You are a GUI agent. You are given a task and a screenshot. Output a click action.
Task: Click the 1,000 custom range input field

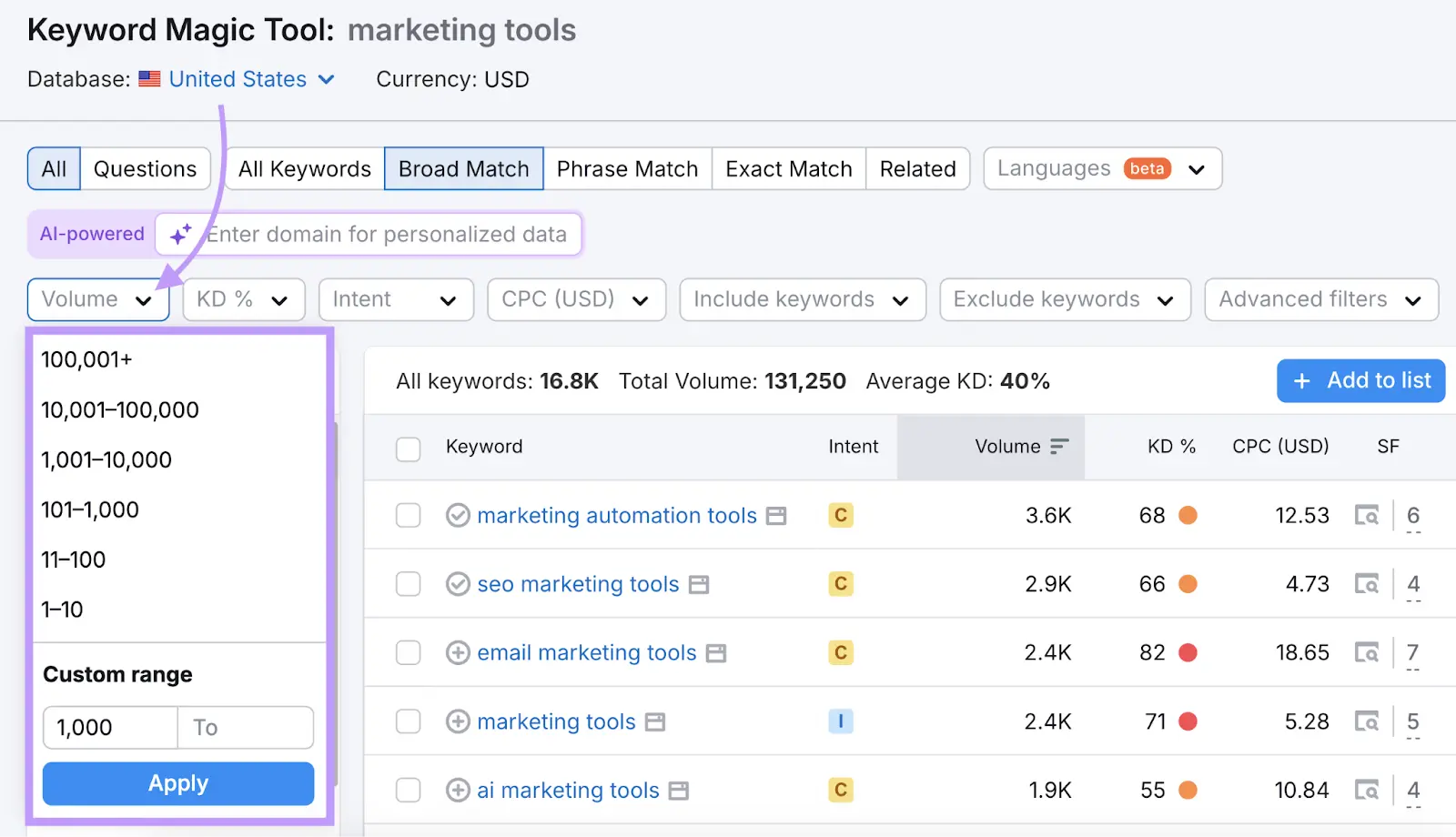pos(109,727)
